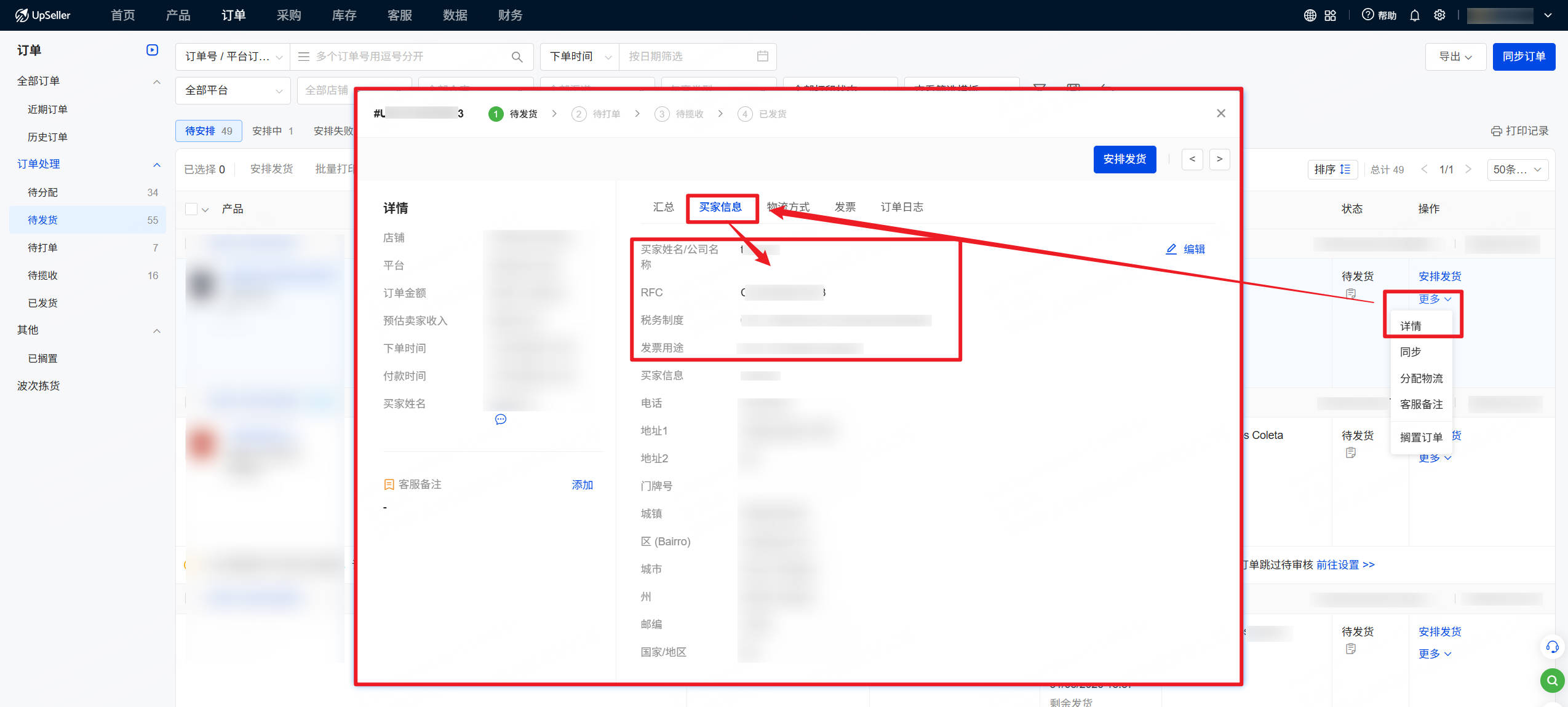Switch to the 汇总 tab in dialog
This screenshot has width=1568, height=707.
pos(663,207)
